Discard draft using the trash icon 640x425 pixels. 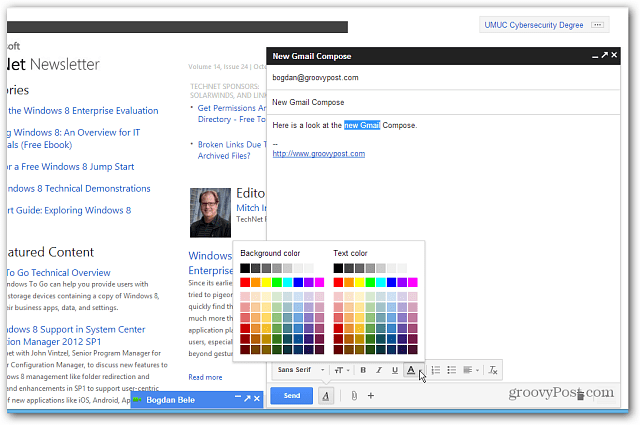pyautogui.click(x=580, y=395)
